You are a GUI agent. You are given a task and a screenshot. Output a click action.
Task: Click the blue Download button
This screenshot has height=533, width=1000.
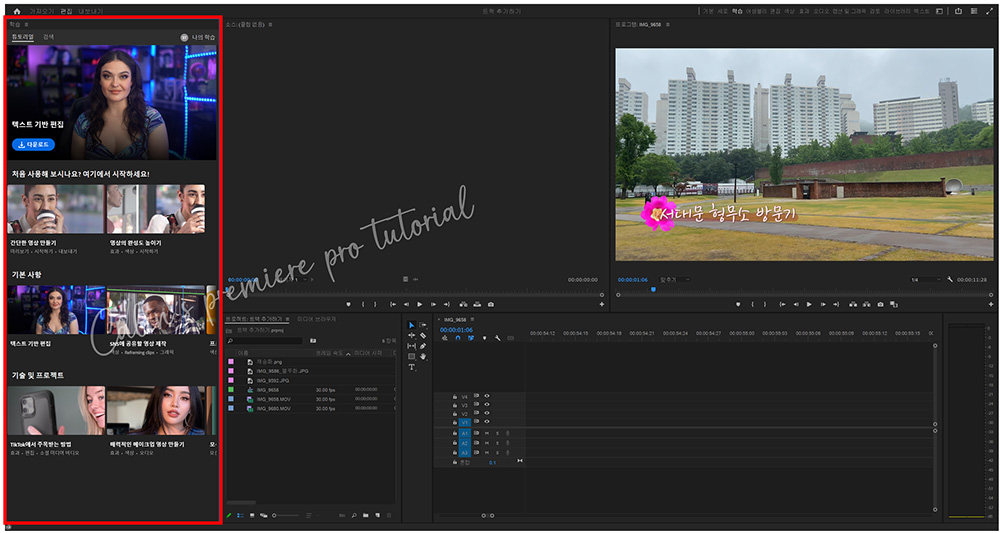coord(33,145)
